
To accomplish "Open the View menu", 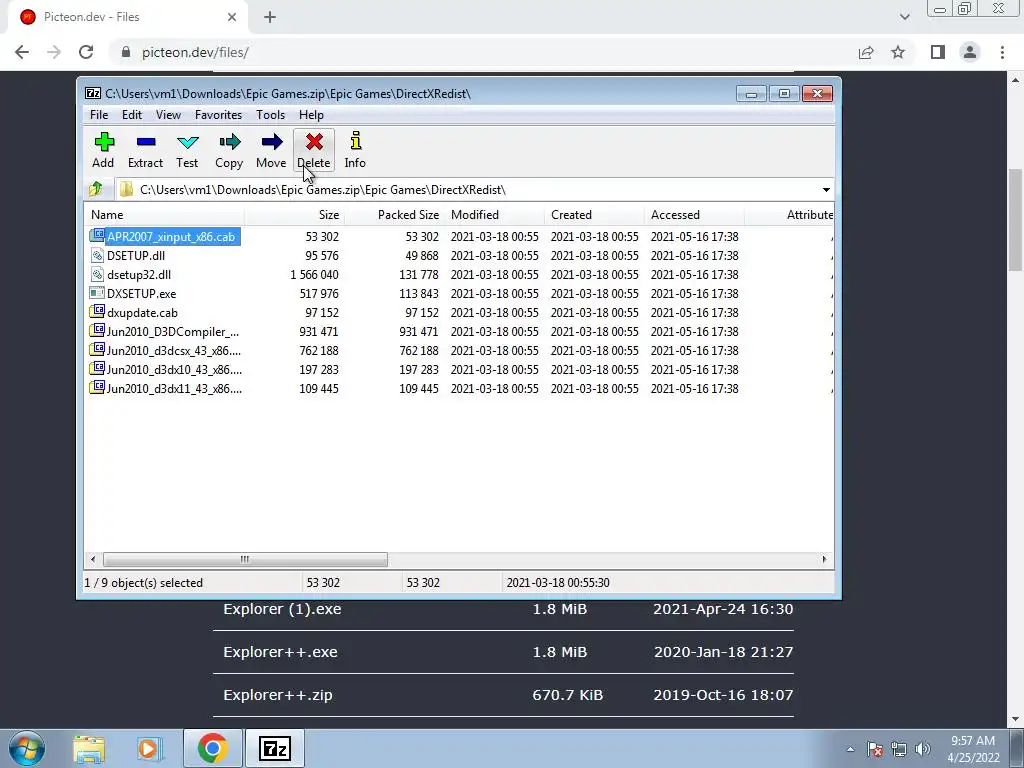I will click(168, 115).
